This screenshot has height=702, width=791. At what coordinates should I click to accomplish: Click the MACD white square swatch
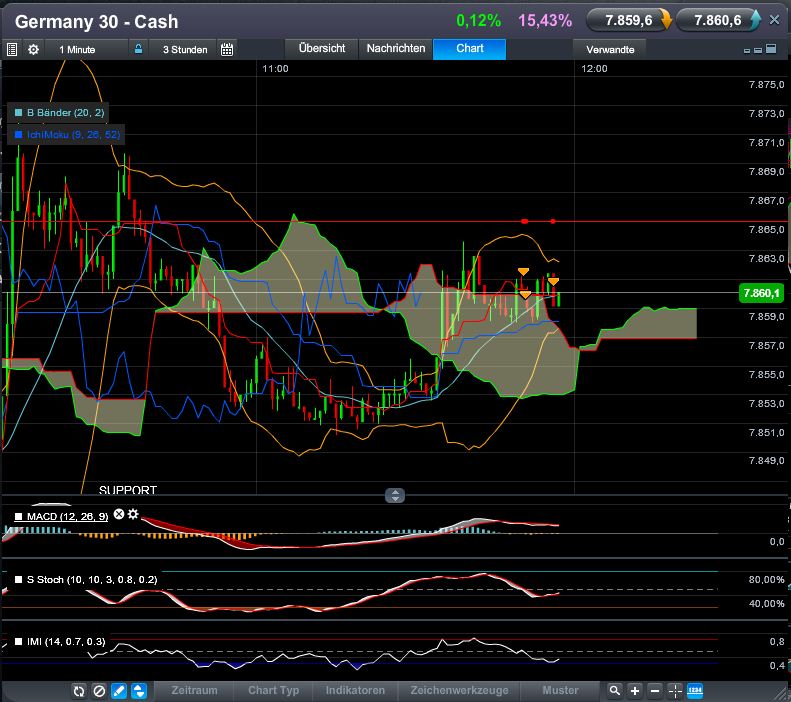click(x=19, y=516)
